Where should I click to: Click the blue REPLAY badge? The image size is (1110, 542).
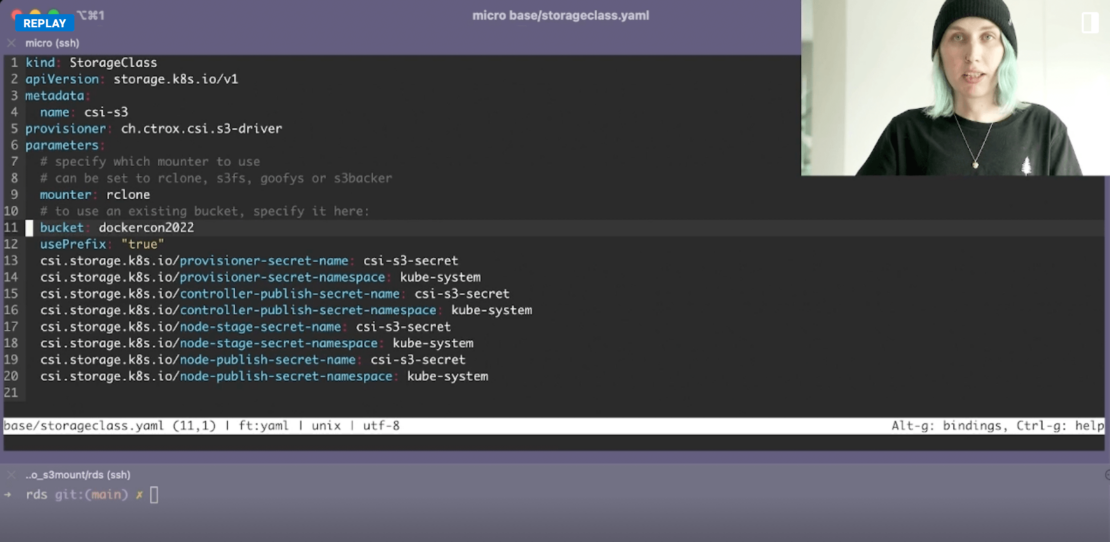click(x=44, y=23)
